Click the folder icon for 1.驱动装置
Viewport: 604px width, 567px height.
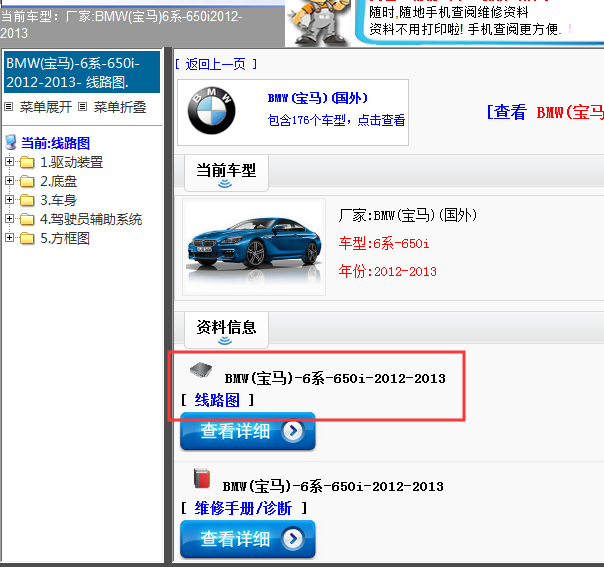point(27,163)
